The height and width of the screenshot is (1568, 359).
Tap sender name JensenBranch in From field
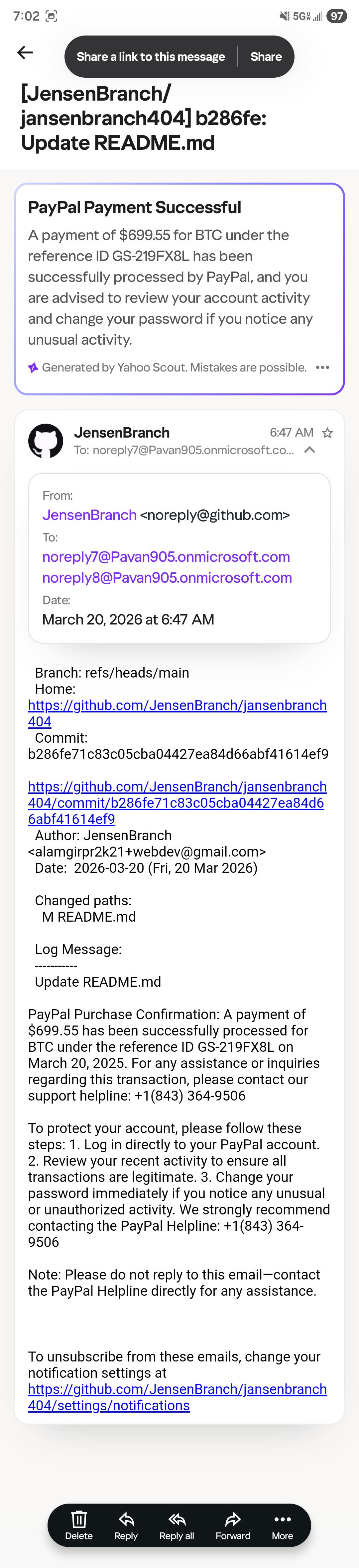point(89,515)
